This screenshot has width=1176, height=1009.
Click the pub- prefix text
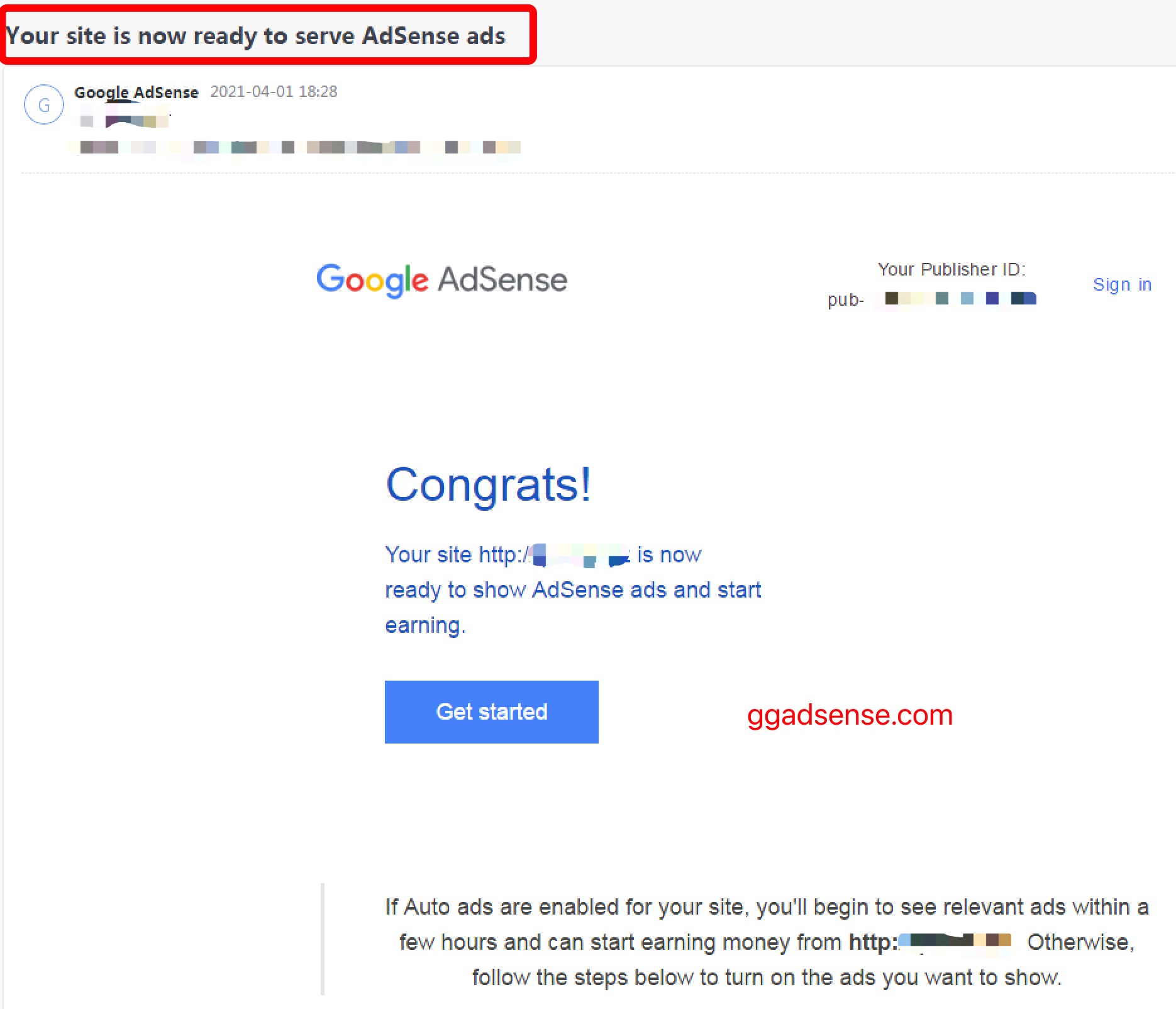(x=846, y=300)
